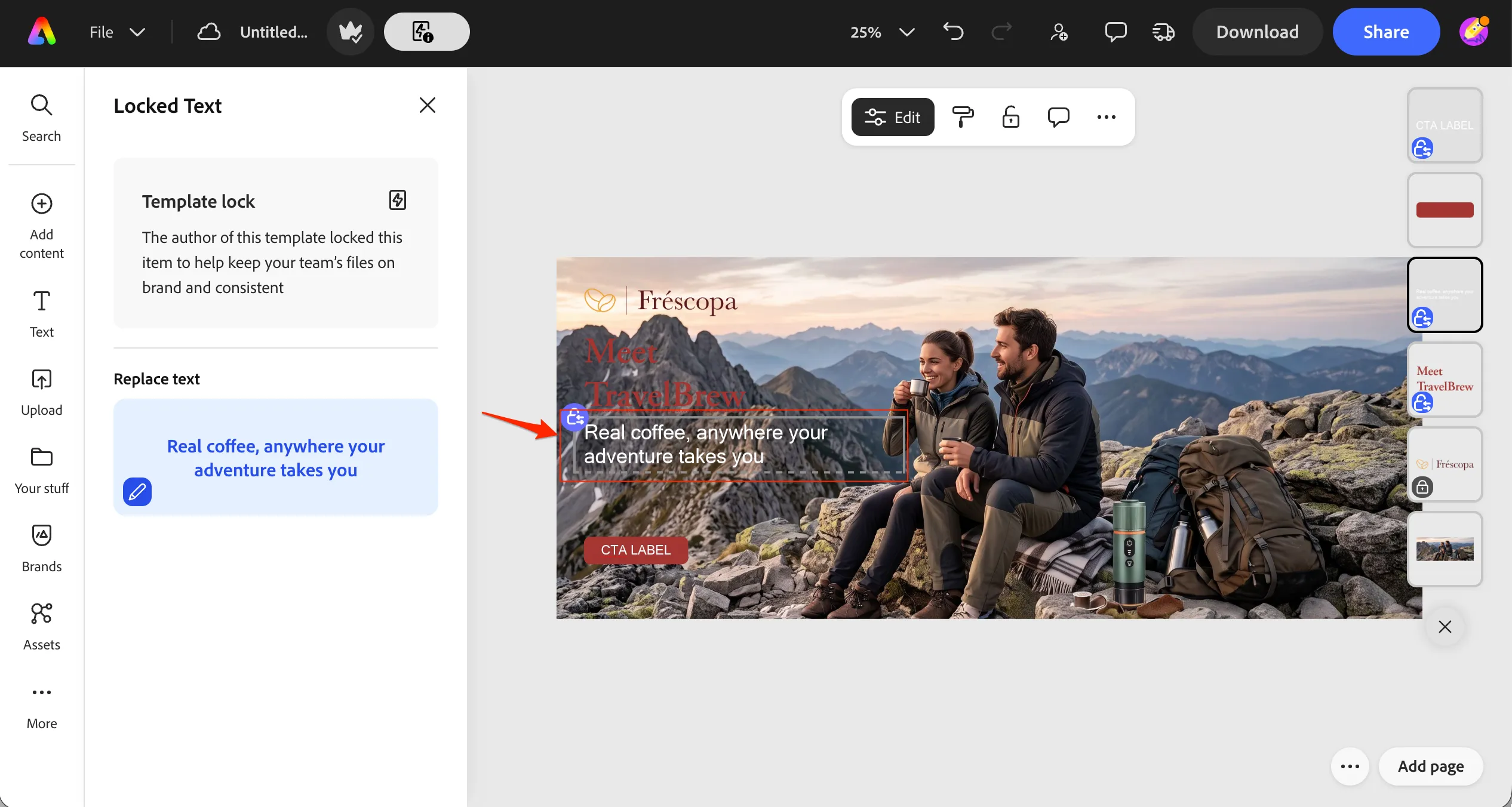Click the Add page button
The height and width of the screenshot is (807, 1512).
1430,766
